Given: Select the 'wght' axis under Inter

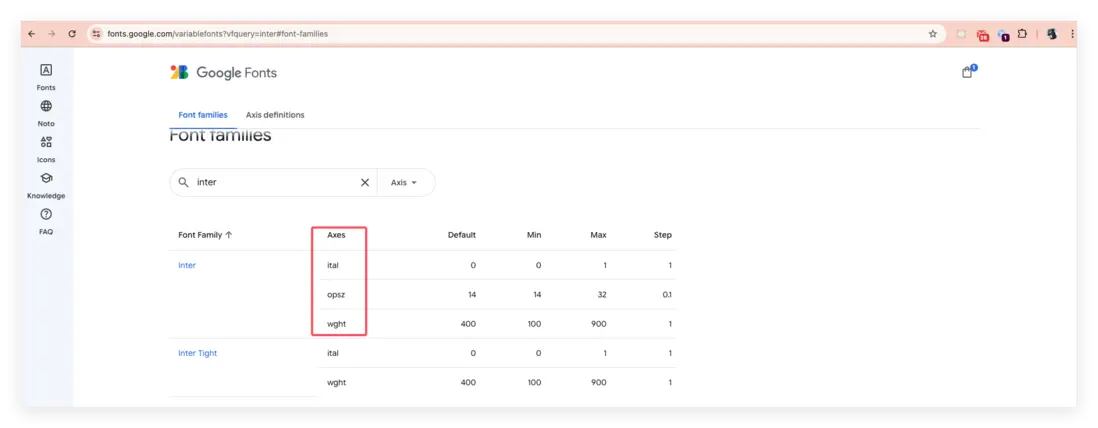Looking at the screenshot, I should click(336, 324).
